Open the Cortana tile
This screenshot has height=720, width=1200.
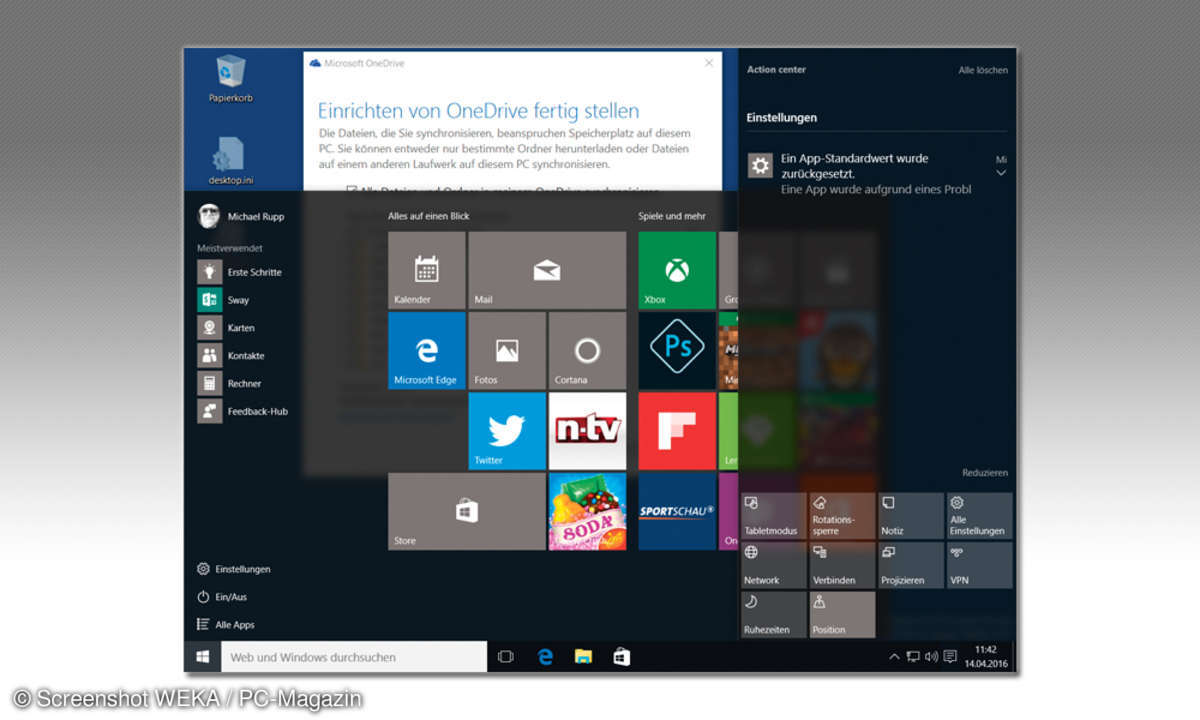587,351
